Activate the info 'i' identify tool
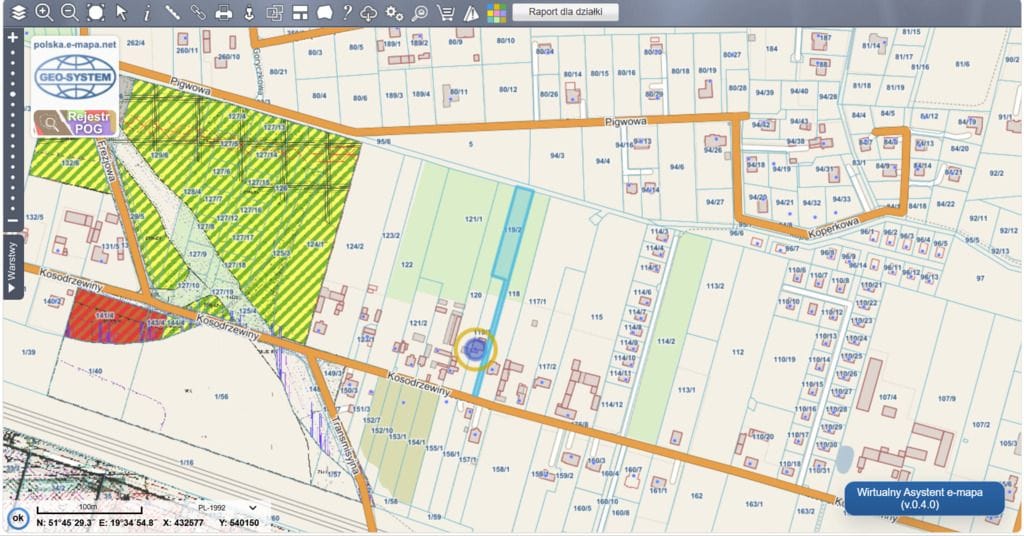 pyautogui.click(x=147, y=13)
